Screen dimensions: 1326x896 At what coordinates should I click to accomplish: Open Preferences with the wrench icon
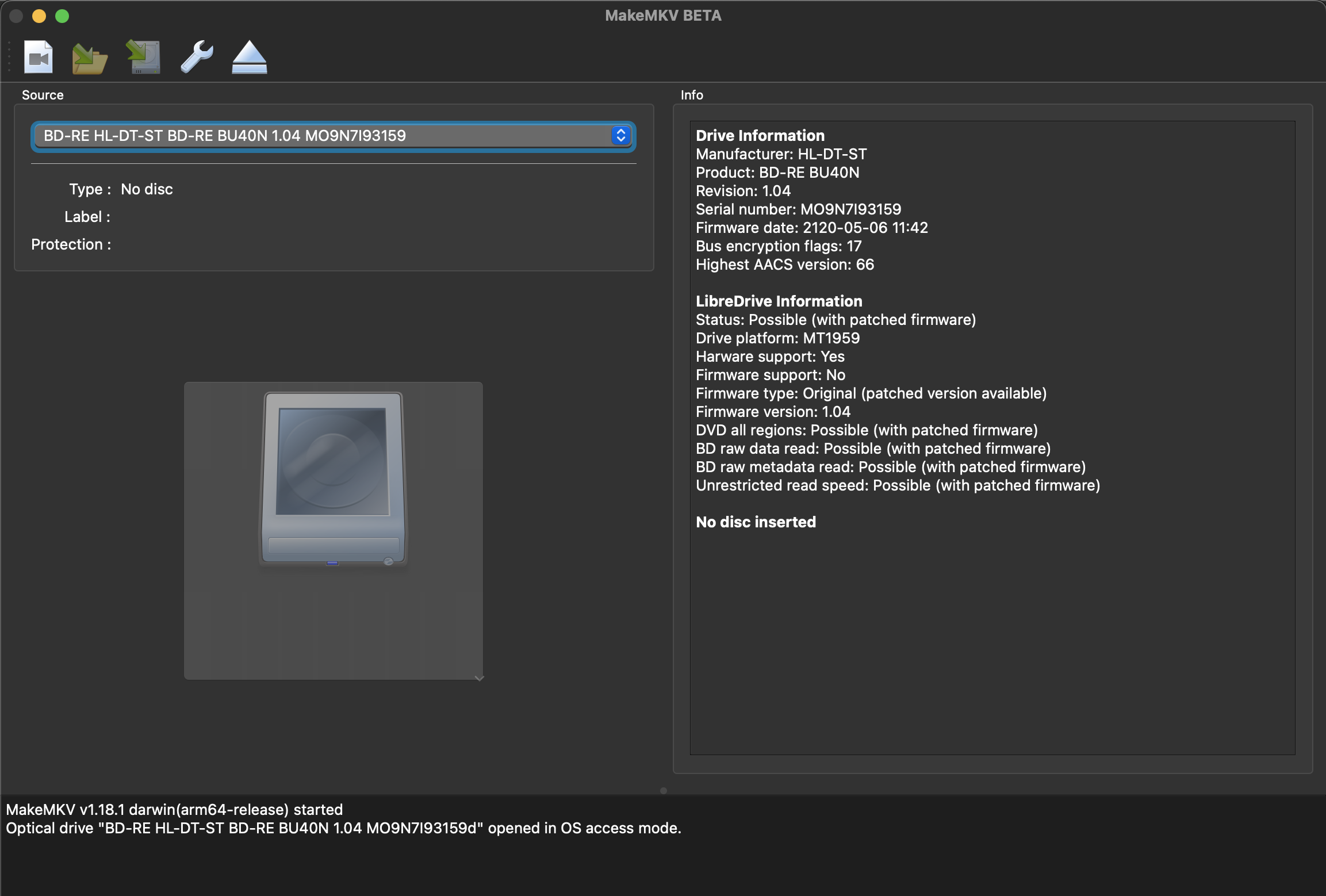pyautogui.click(x=197, y=57)
